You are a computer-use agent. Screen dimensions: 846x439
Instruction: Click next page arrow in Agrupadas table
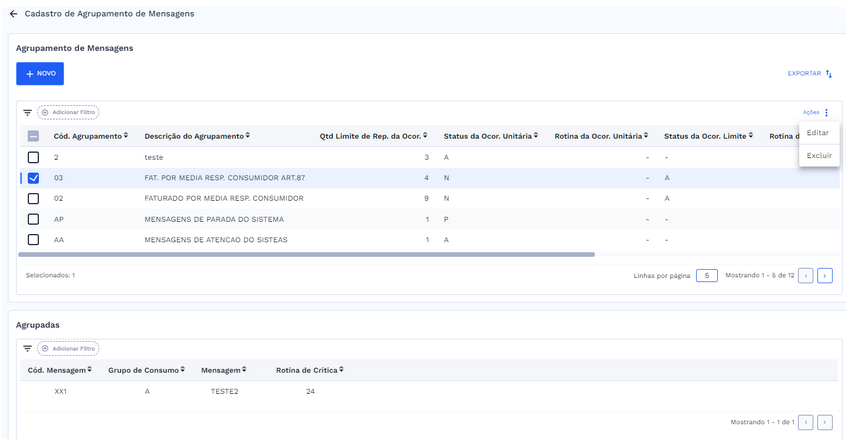[x=825, y=422]
